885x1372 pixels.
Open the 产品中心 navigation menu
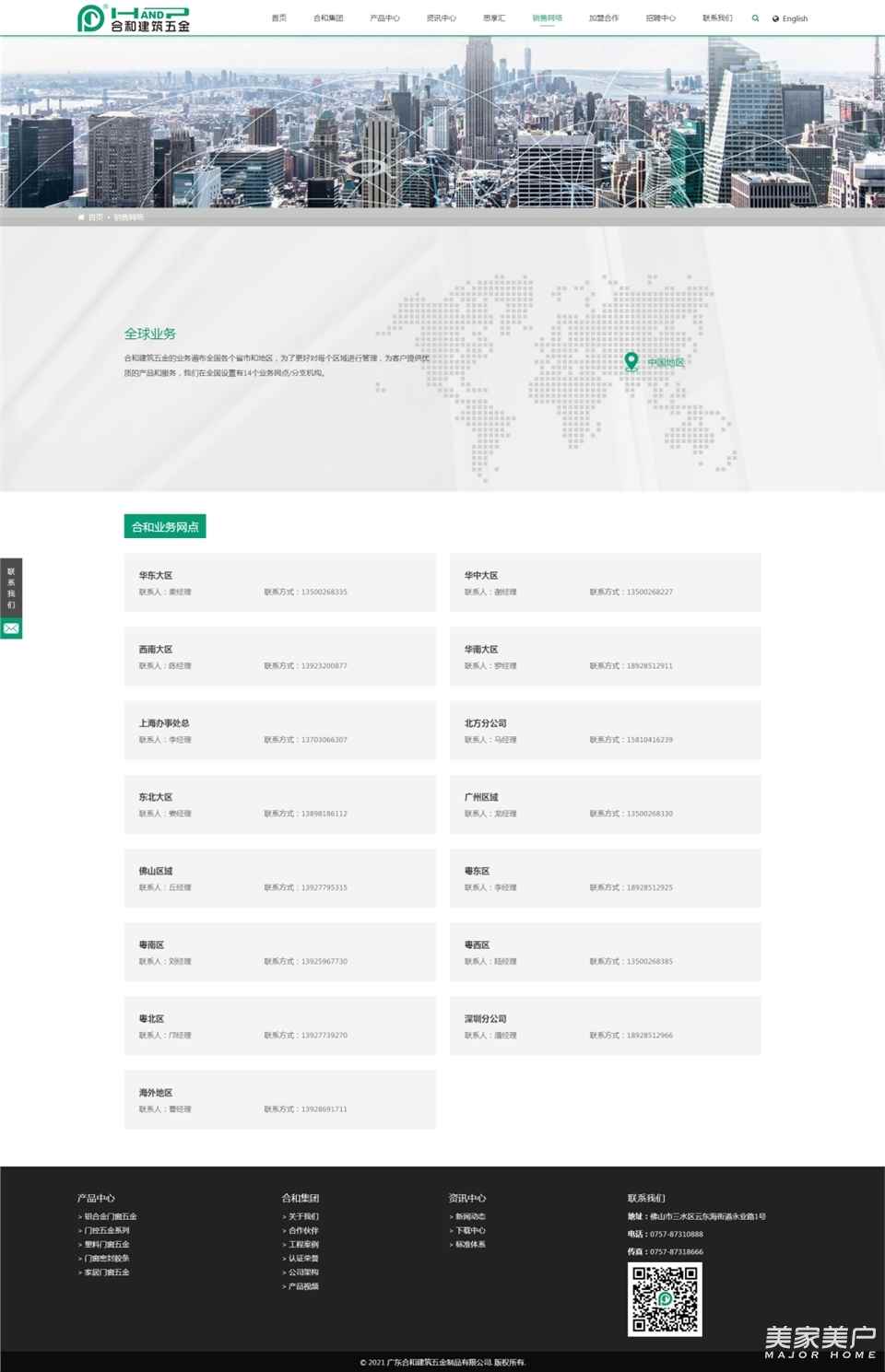click(x=384, y=18)
